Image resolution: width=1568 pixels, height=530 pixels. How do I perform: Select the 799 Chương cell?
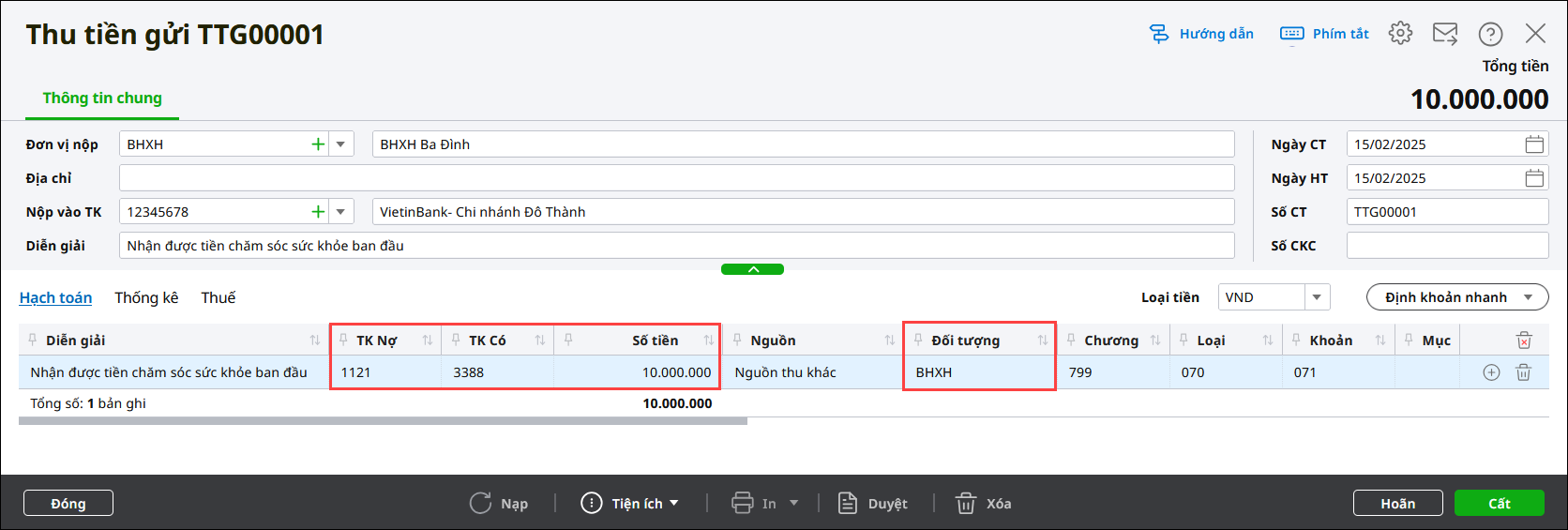pos(1113,372)
